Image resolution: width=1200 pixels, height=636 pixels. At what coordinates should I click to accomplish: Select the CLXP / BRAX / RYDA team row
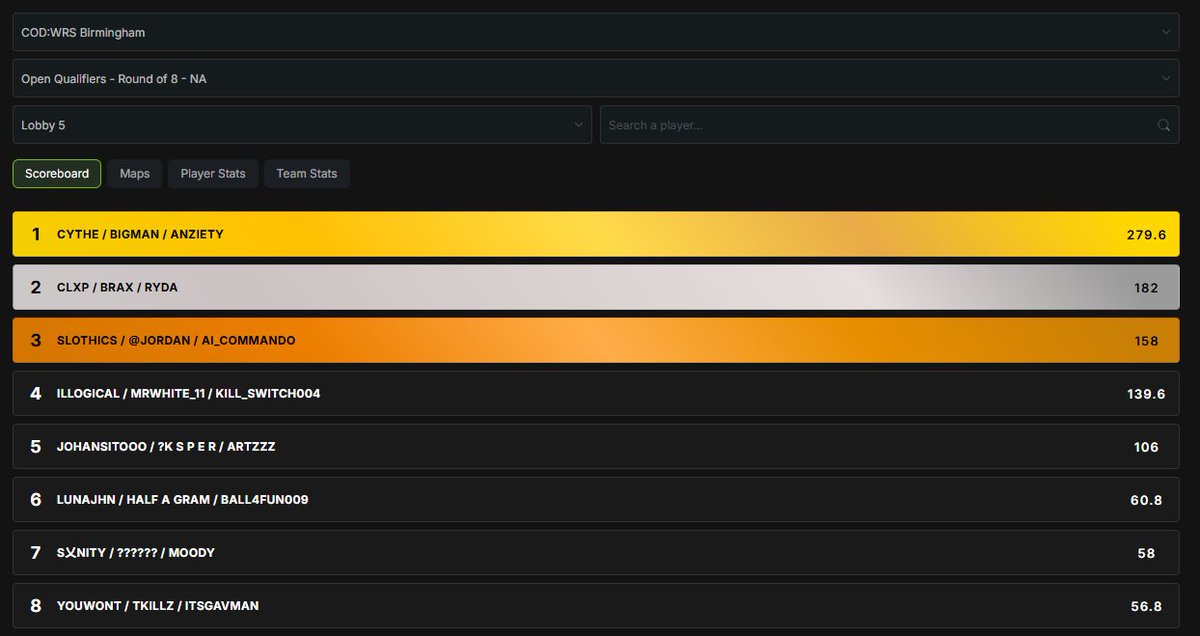point(596,287)
